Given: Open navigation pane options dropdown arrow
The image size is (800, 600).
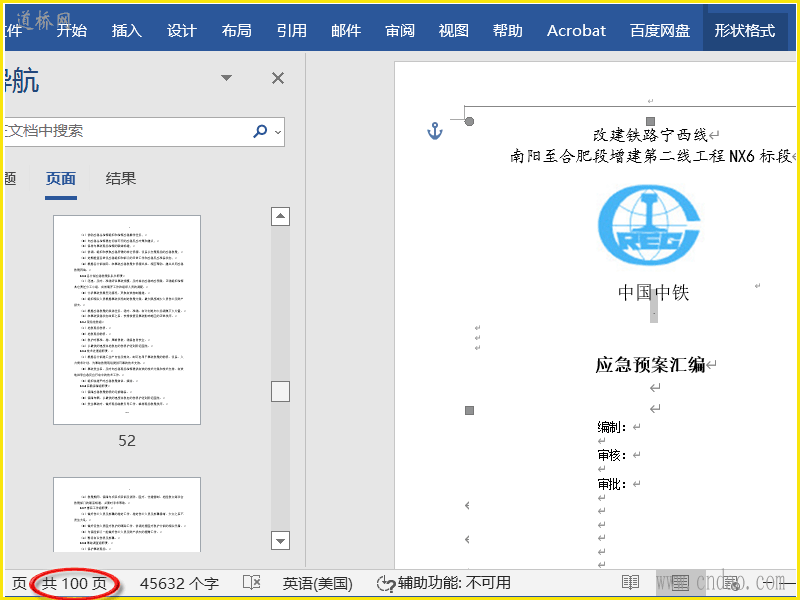Looking at the screenshot, I should 226,78.
